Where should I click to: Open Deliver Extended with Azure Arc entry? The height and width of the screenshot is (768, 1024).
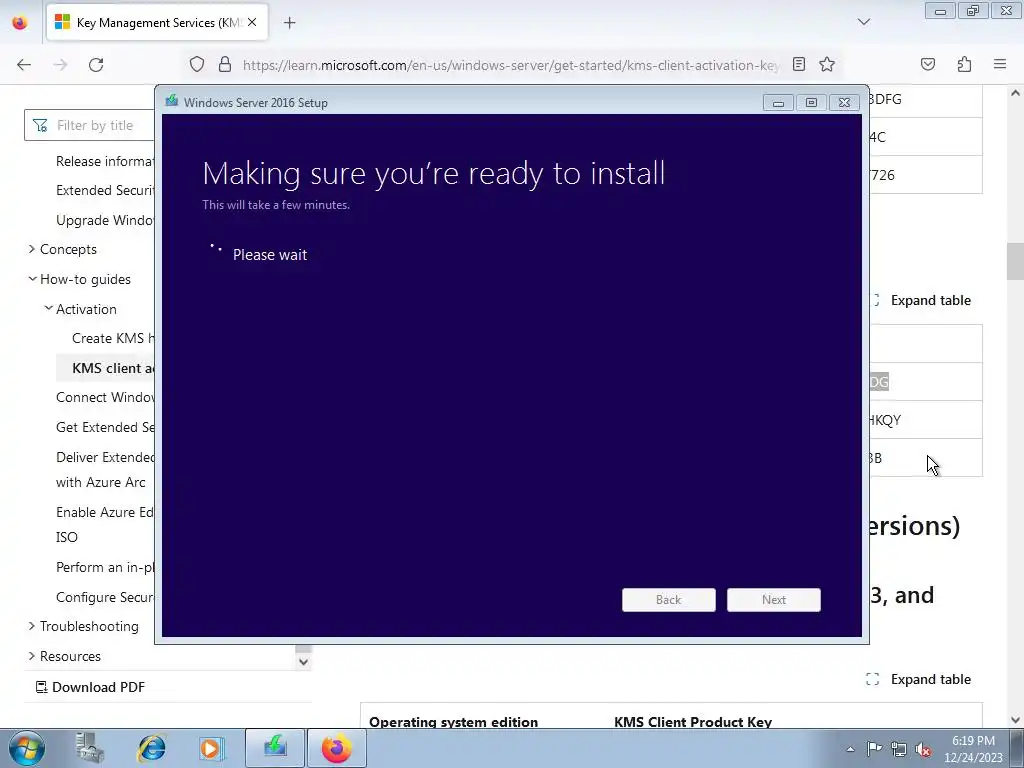pos(105,470)
